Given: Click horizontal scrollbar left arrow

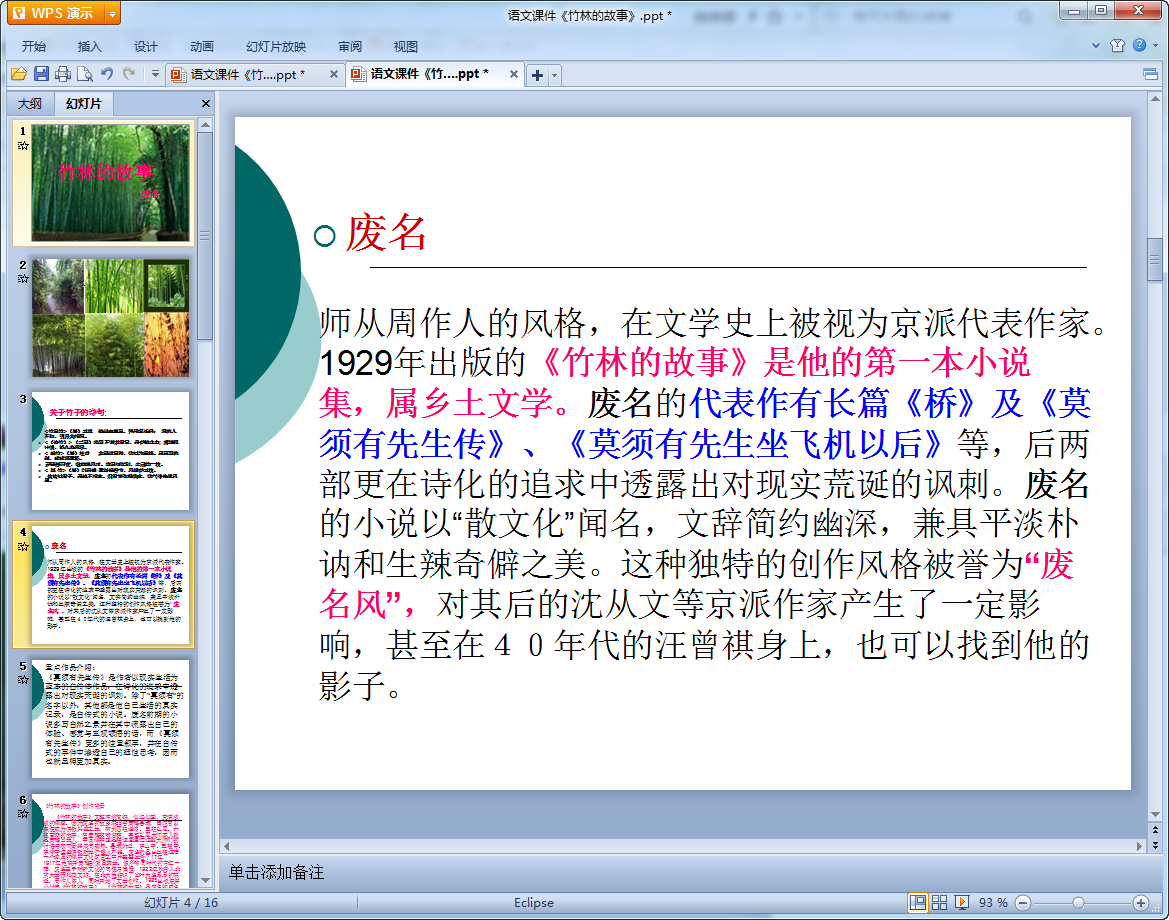Looking at the screenshot, I should pyautogui.click(x=227, y=846).
